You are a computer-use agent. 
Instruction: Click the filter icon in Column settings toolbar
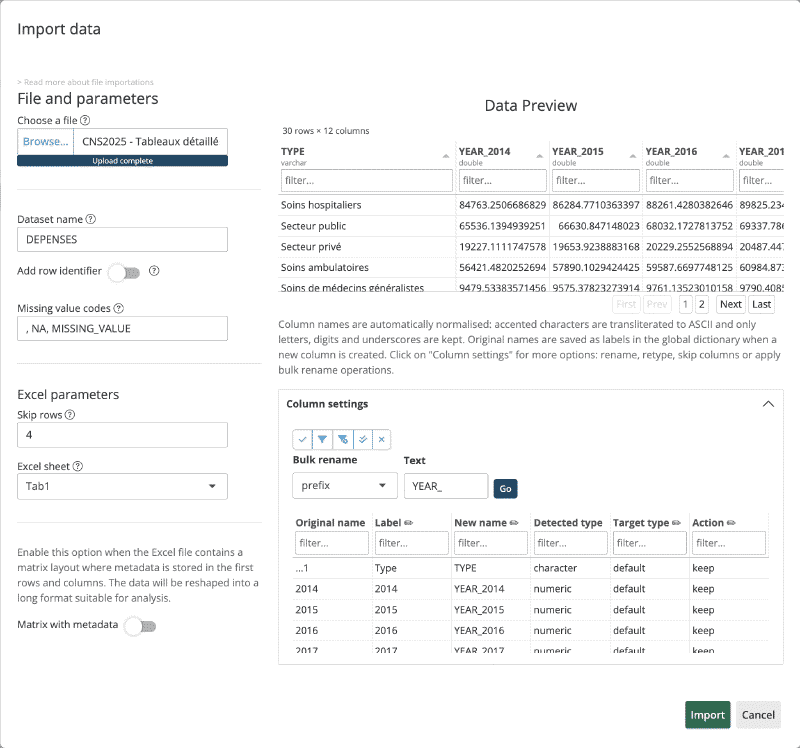pos(321,439)
